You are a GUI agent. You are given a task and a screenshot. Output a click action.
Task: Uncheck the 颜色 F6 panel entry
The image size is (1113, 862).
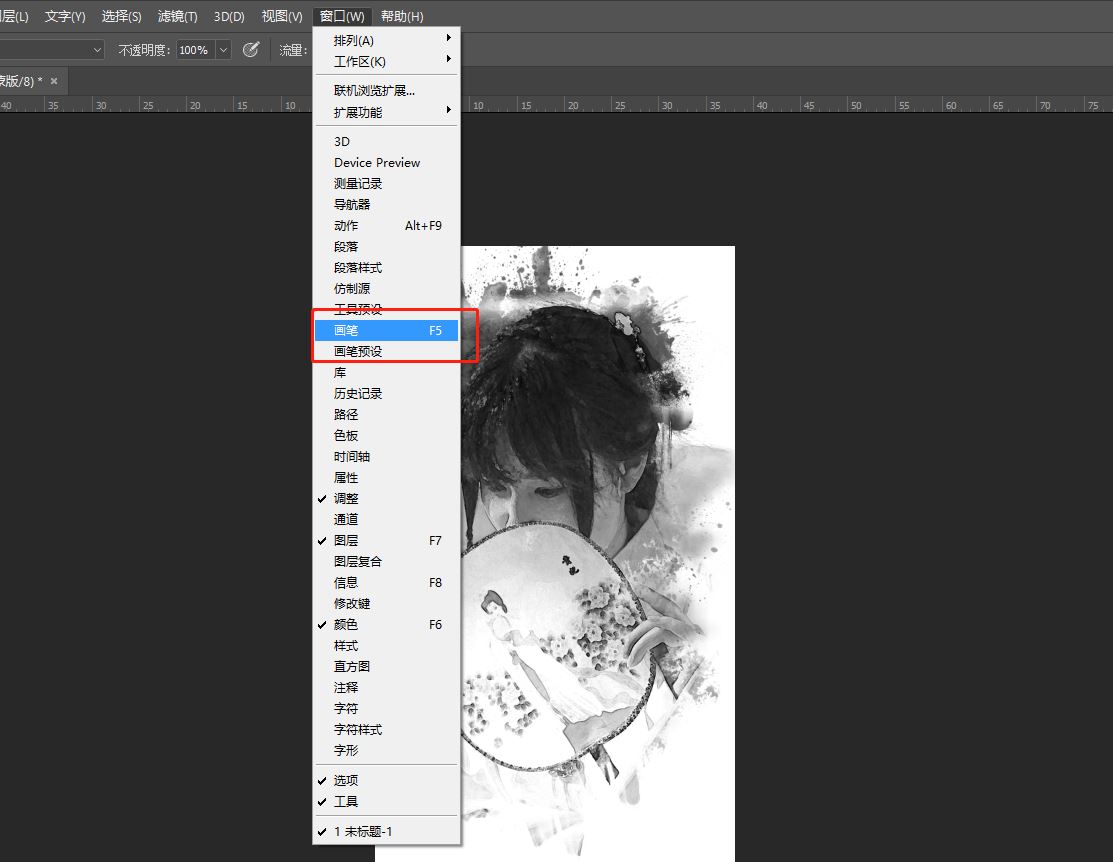click(x=386, y=624)
